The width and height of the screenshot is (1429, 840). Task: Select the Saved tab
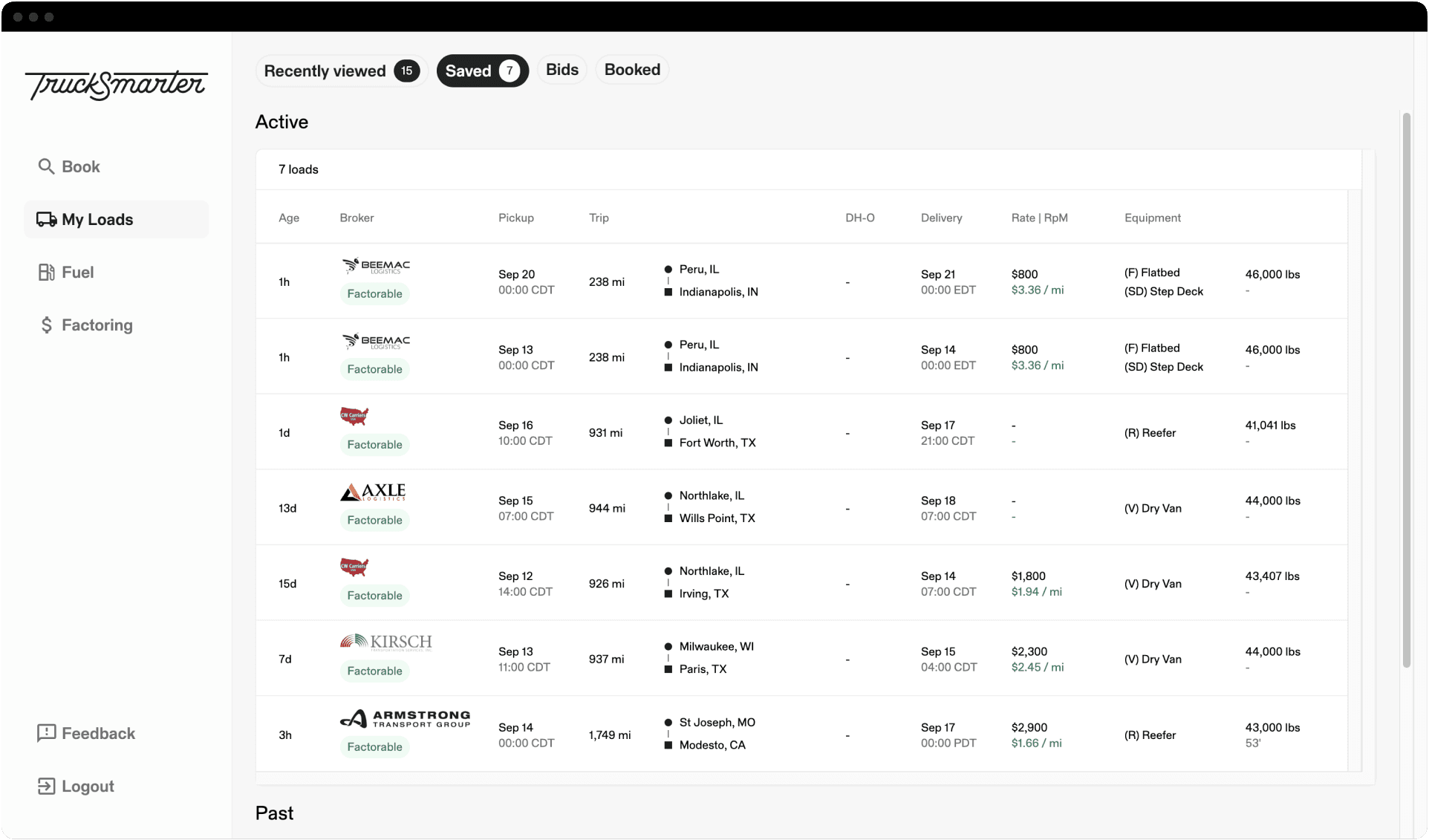pos(482,71)
